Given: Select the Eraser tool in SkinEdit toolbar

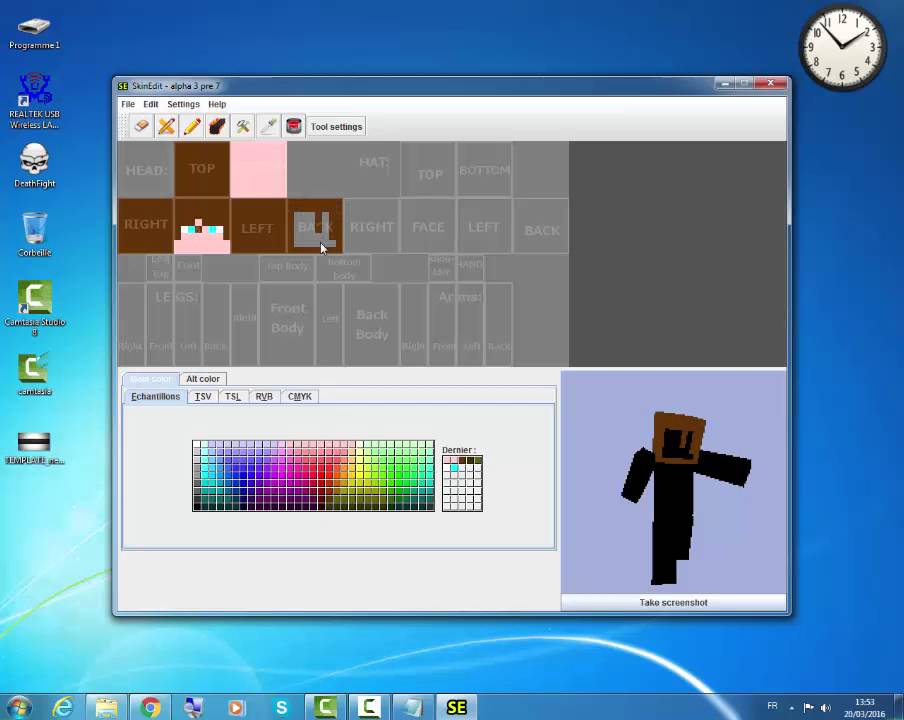Looking at the screenshot, I should pyautogui.click(x=141, y=126).
